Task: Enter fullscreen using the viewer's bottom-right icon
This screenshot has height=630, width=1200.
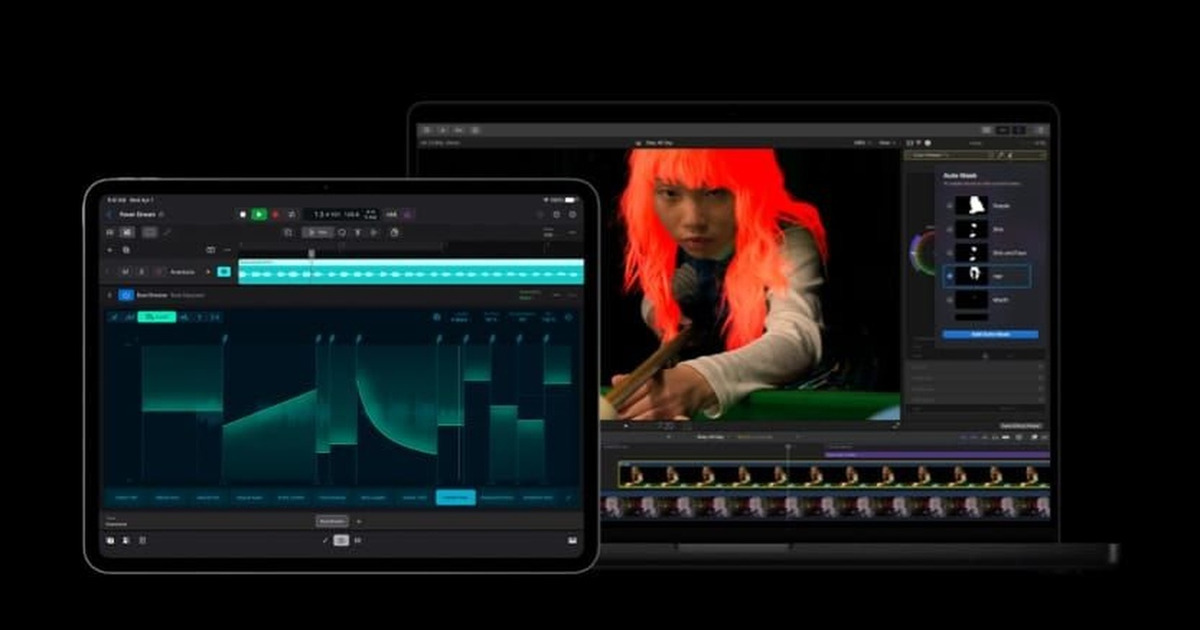Action: (895, 425)
